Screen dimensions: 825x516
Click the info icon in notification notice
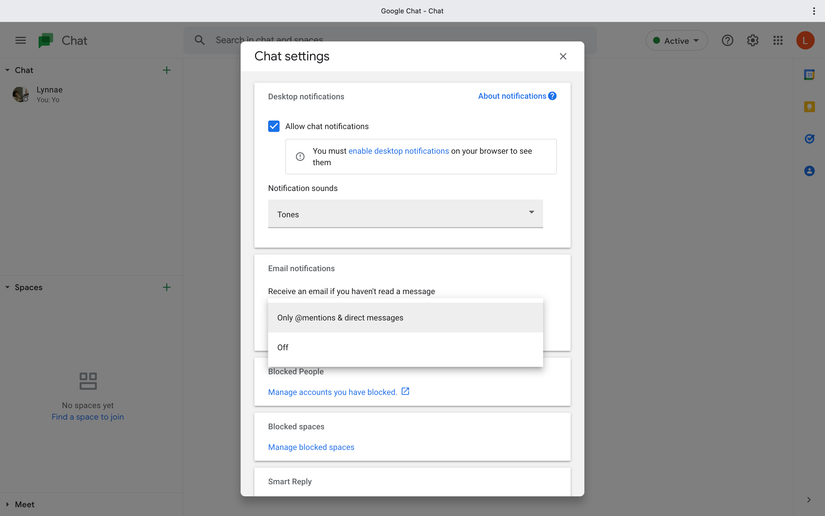pos(300,156)
